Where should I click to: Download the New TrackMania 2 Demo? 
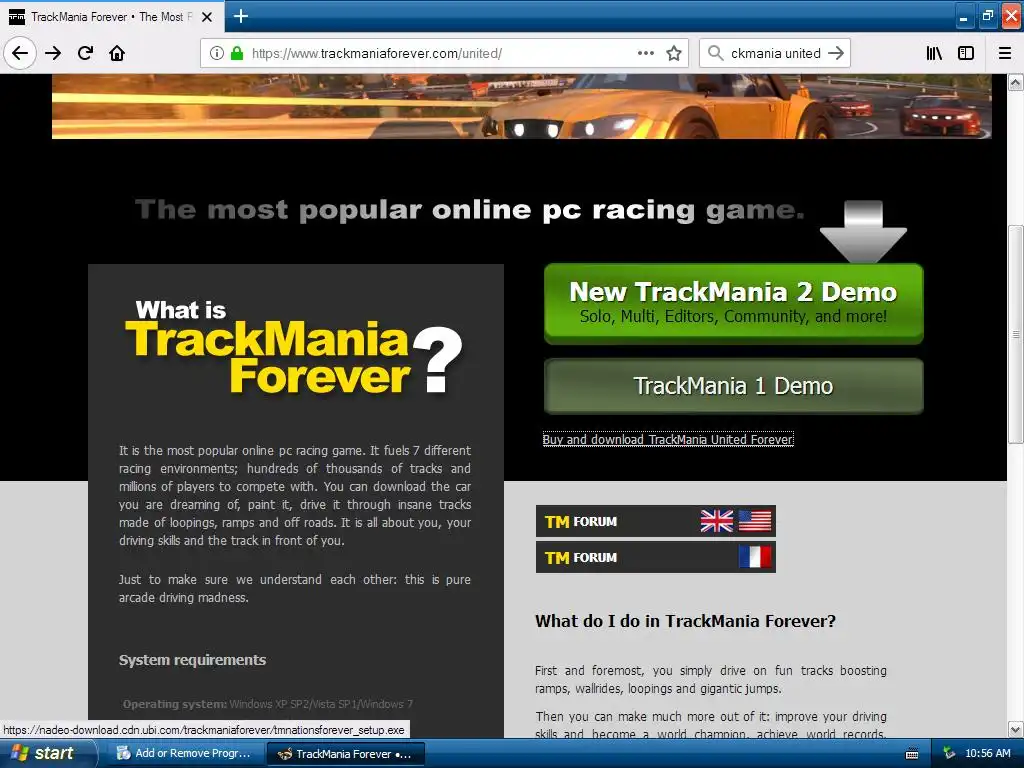(733, 304)
